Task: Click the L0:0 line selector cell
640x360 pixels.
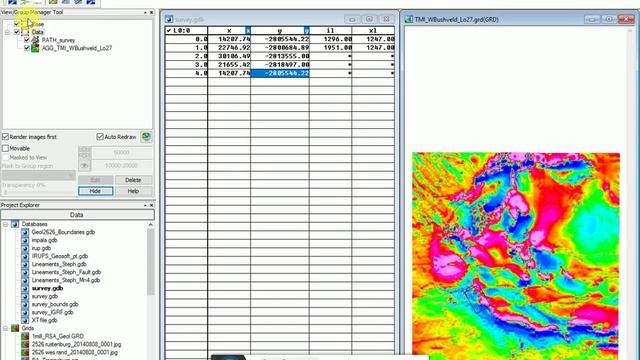Action: click(x=187, y=30)
